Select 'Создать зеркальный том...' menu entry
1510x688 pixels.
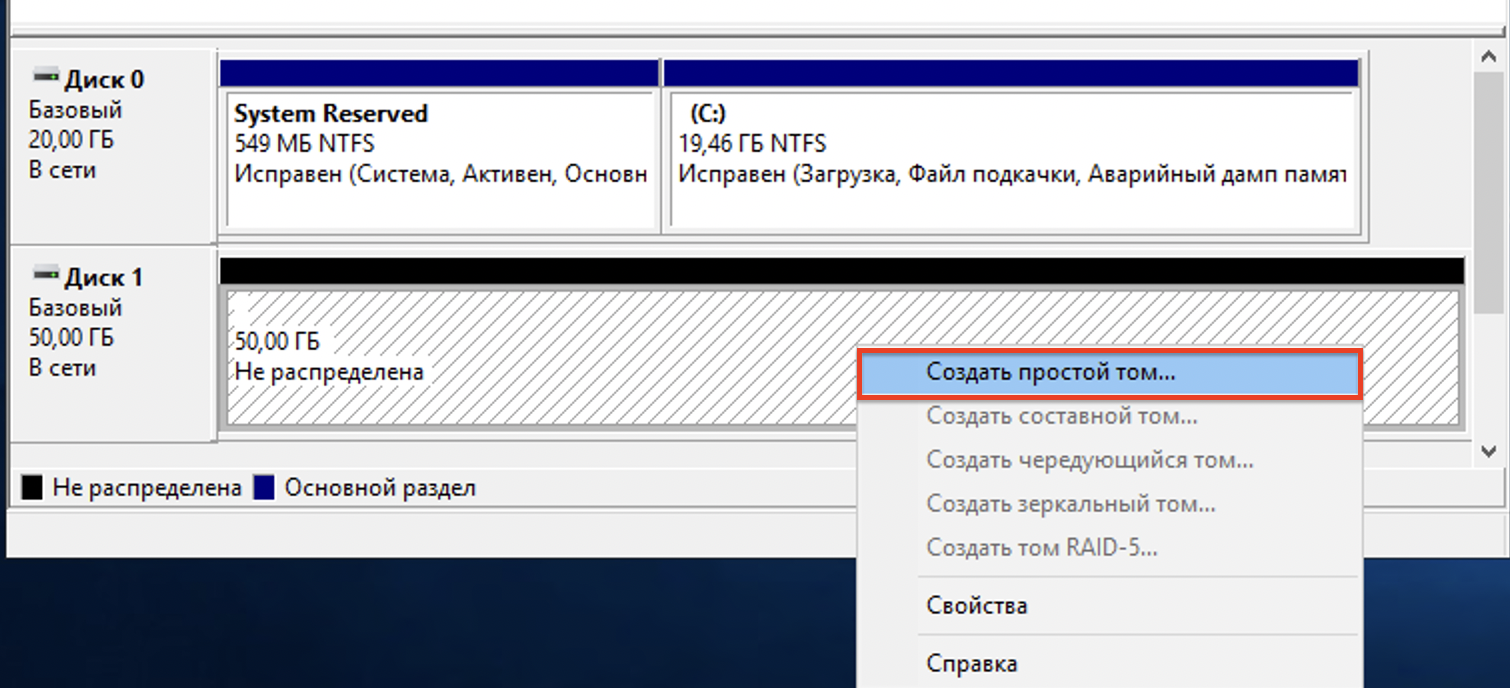pyautogui.click(x=1110, y=504)
